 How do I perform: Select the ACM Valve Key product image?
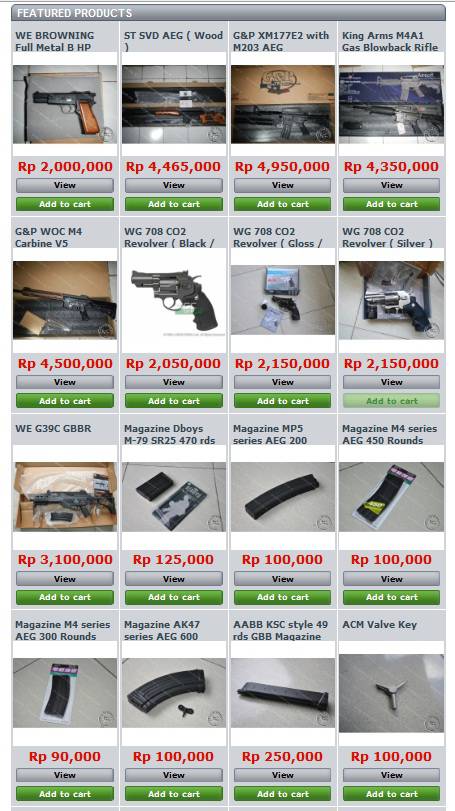391,693
